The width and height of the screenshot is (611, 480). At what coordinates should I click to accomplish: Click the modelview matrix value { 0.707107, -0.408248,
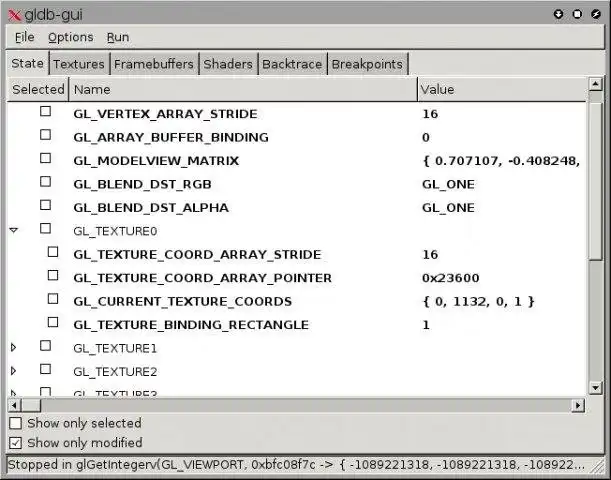click(x=501, y=161)
